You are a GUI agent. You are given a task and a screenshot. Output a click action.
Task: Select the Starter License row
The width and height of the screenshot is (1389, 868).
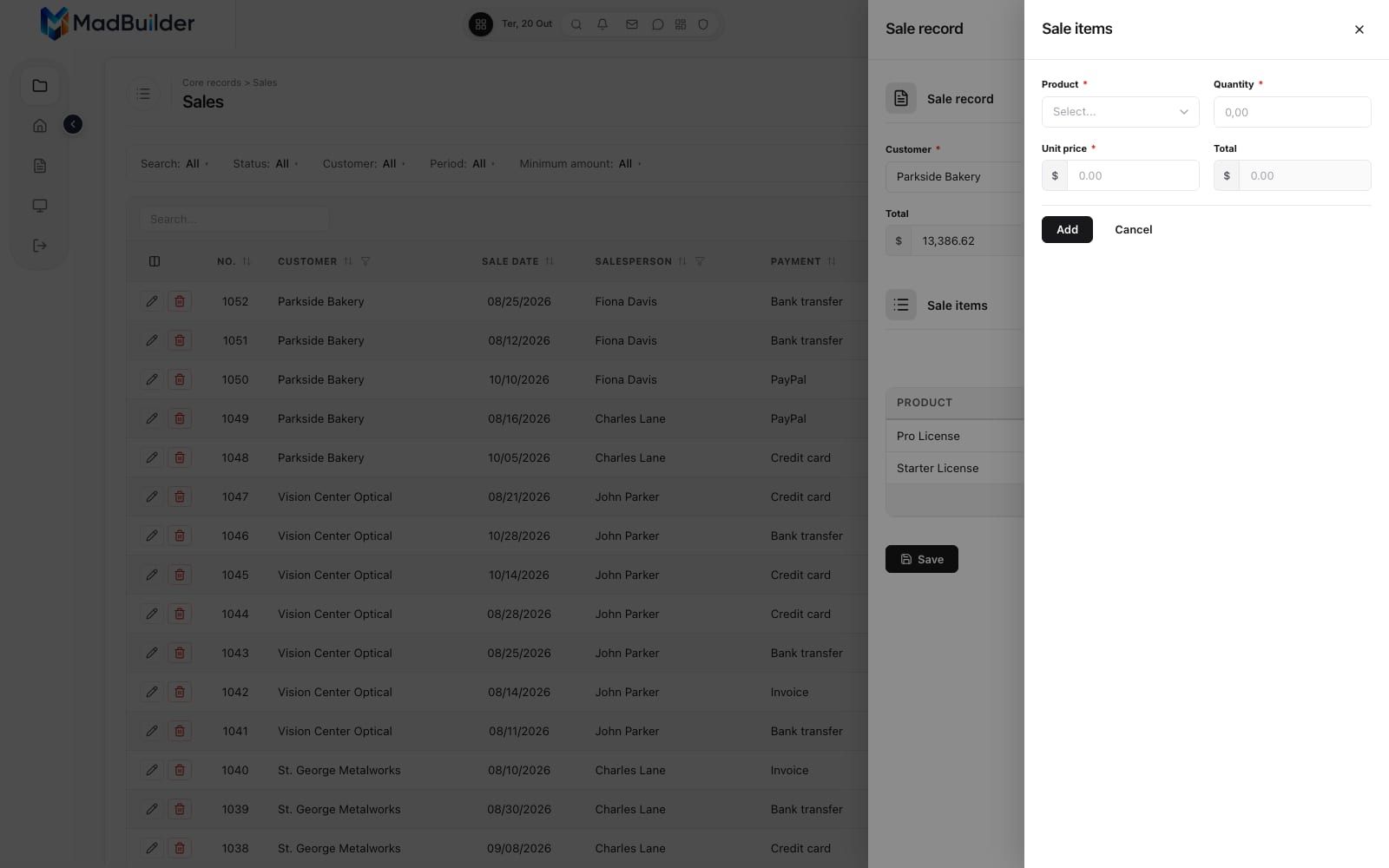click(x=955, y=468)
